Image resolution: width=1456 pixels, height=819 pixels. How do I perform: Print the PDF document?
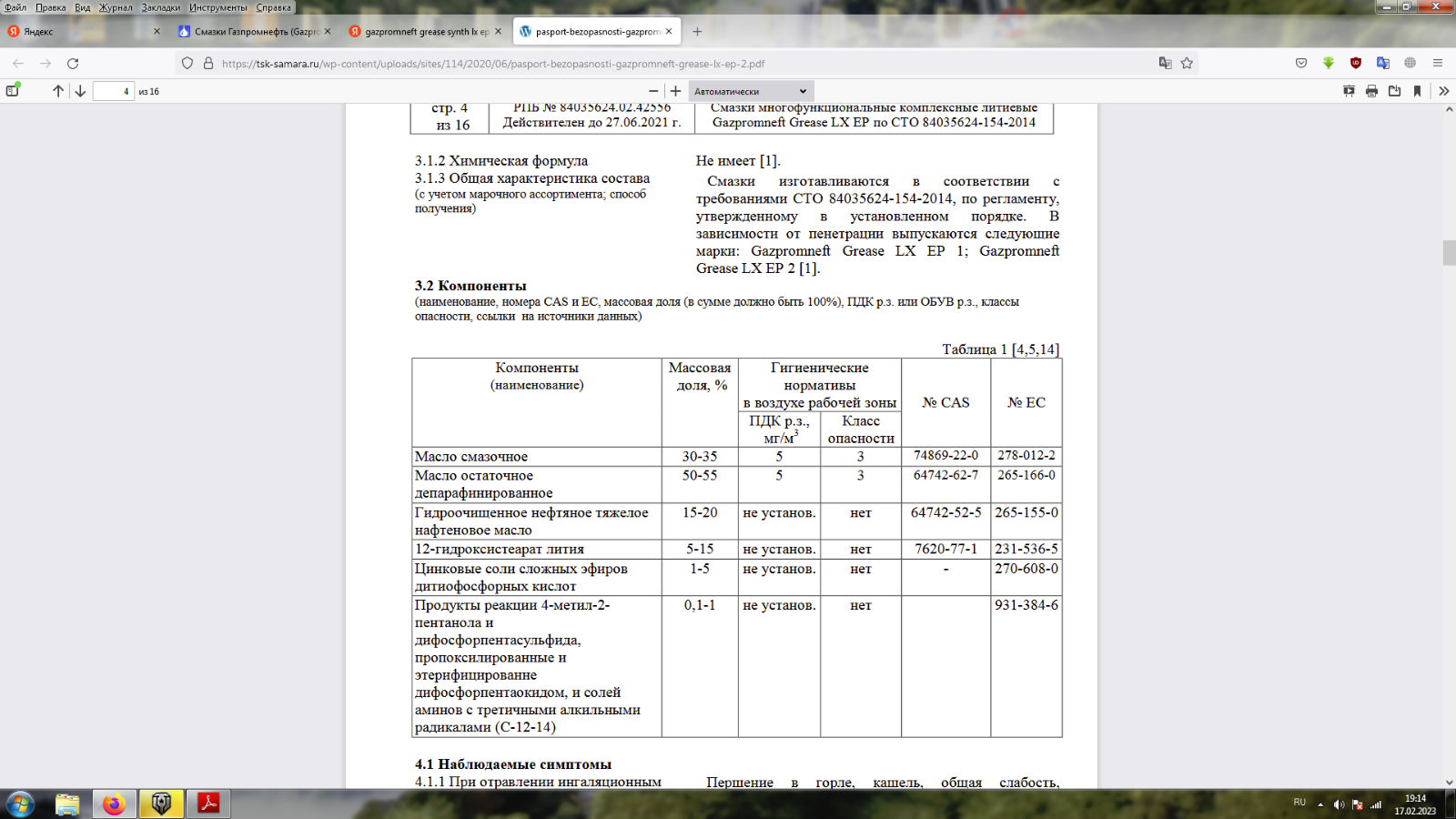[x=1371, y=91]
